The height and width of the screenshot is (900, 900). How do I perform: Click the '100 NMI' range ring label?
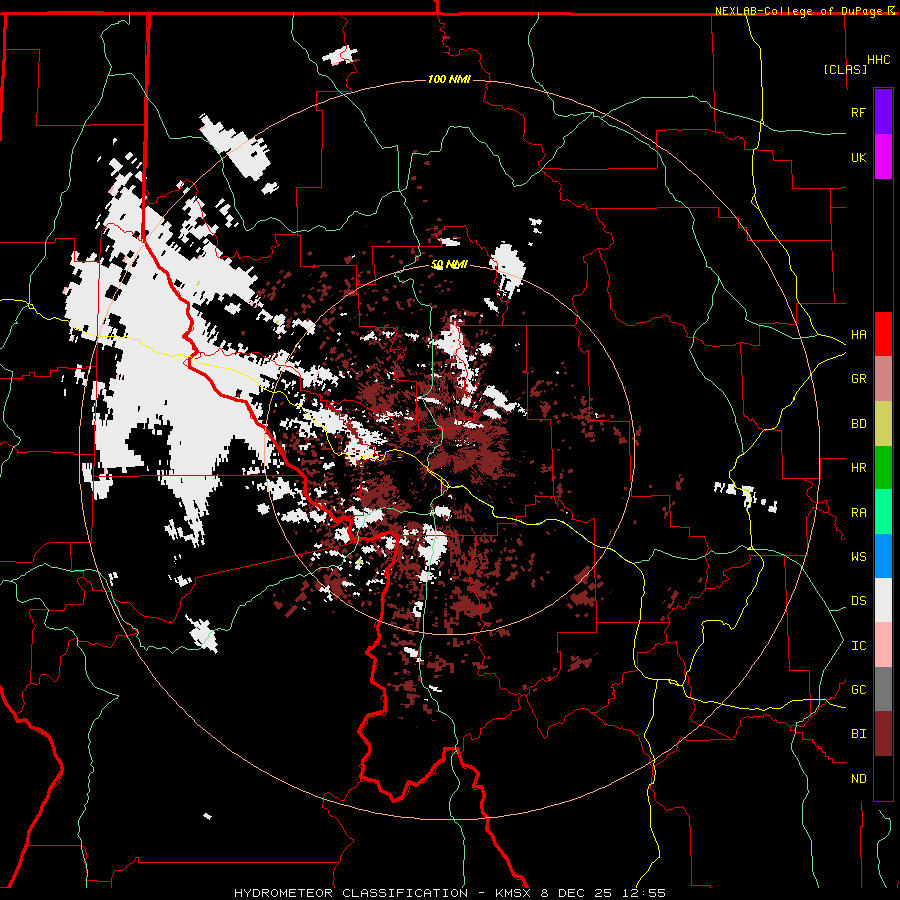click(x=449, y=79)
